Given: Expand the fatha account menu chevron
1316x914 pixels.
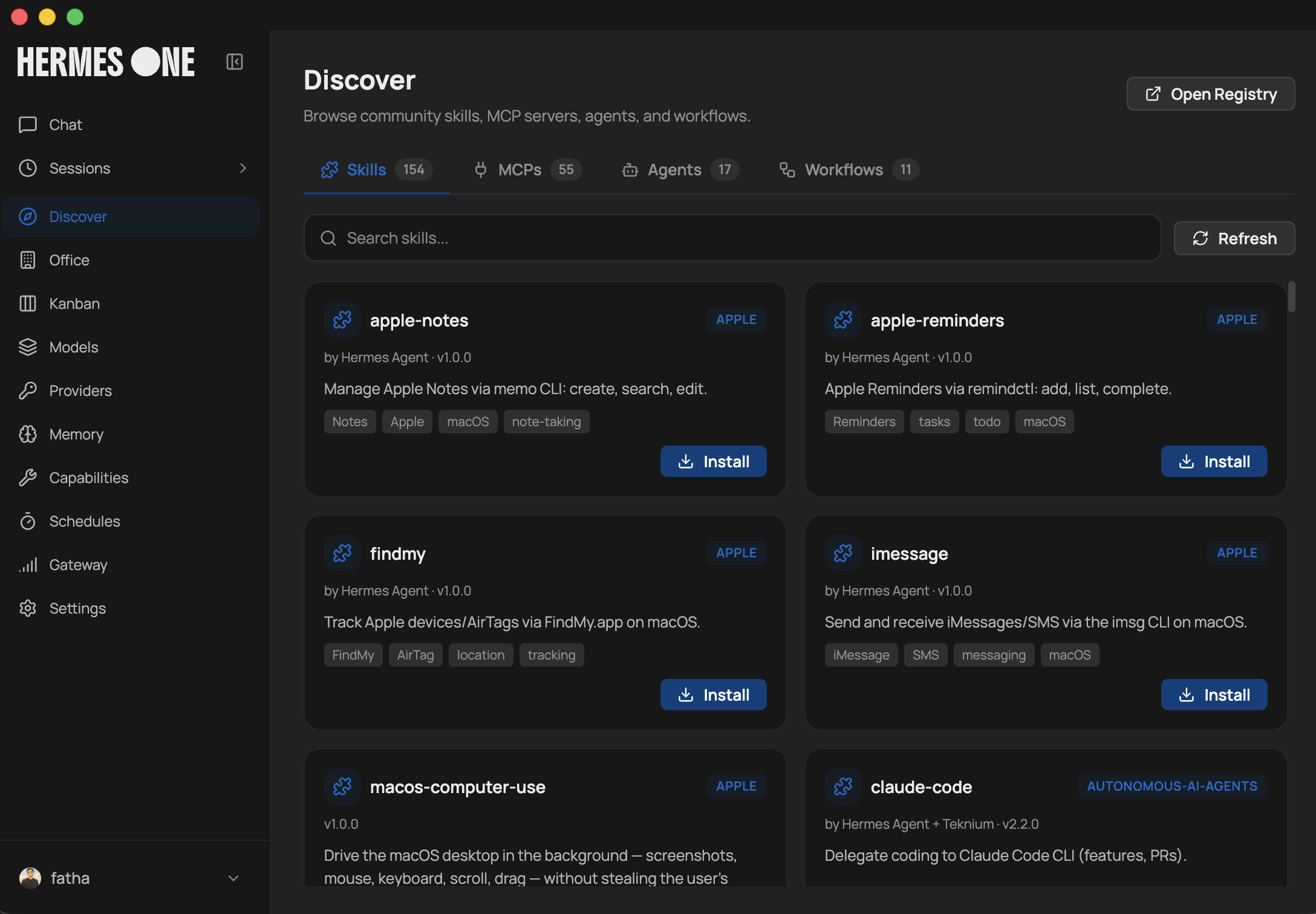Looking at the screenshot, I should 233,878.
